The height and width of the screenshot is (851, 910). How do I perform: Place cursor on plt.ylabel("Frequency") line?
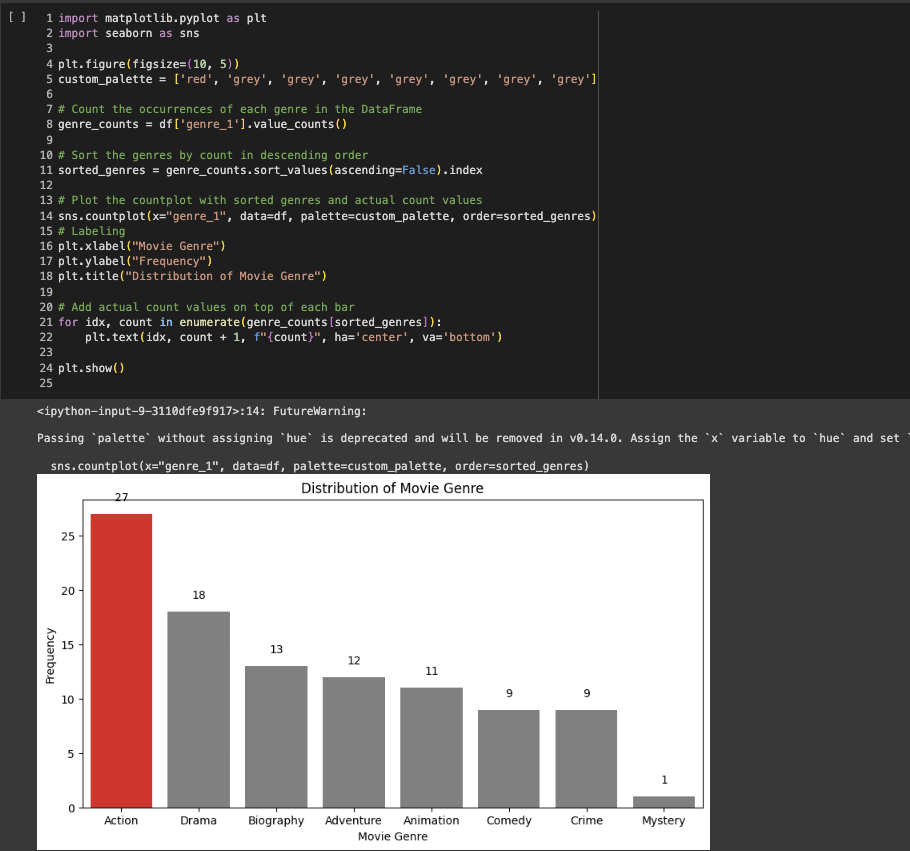tap(135, 261)
